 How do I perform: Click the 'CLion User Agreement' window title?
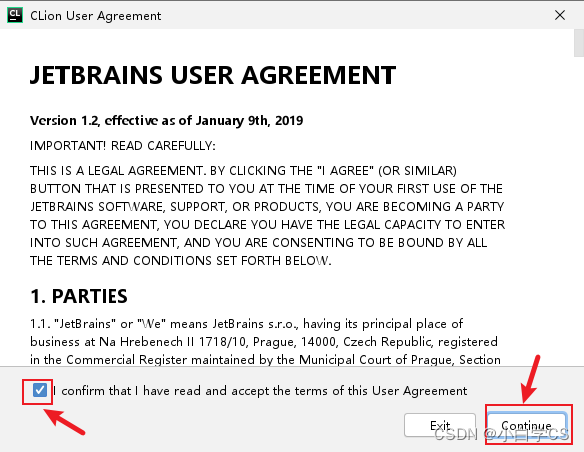(96, 16)
